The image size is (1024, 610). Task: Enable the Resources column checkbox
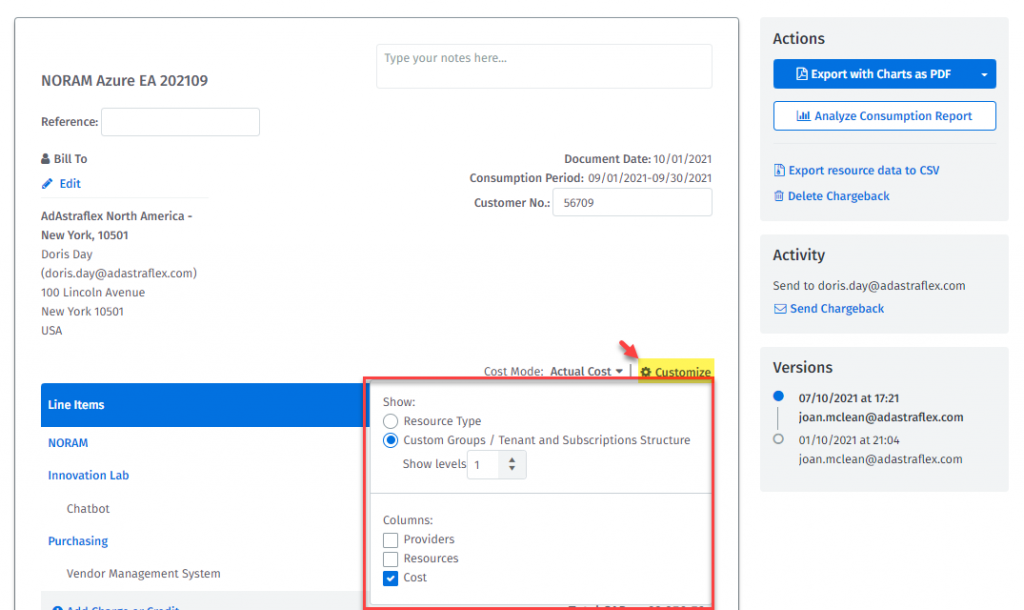pos(391,559)
